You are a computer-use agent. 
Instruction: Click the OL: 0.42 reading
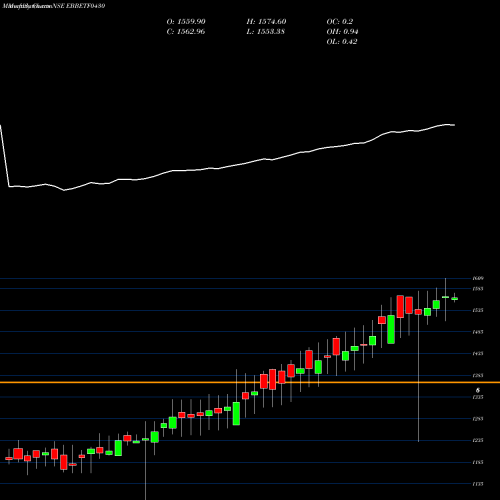point(342,42)
